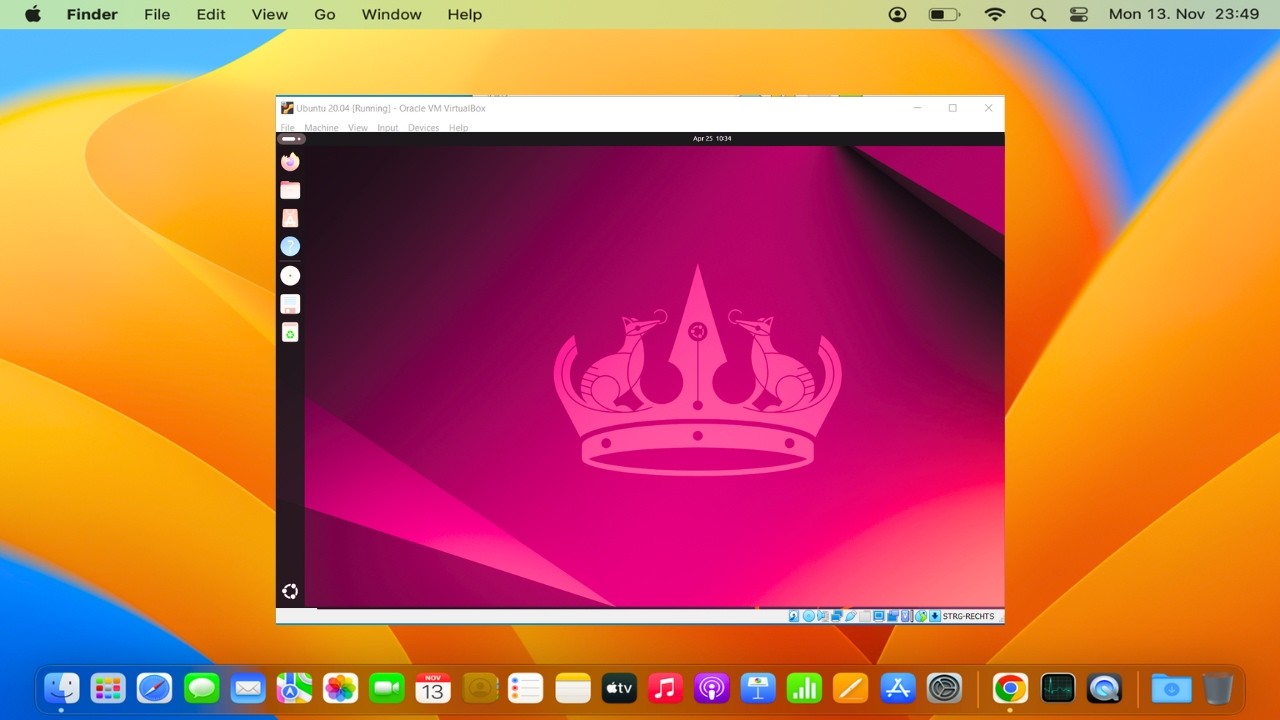Viewport: 1280px width, 720px height.
Task: Open Firefox in the Ubuntu dock
Action: tap(290, 161)
